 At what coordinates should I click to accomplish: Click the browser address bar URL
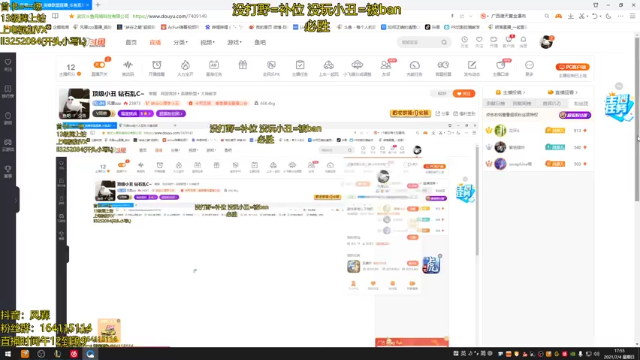(x=170, y=16)
